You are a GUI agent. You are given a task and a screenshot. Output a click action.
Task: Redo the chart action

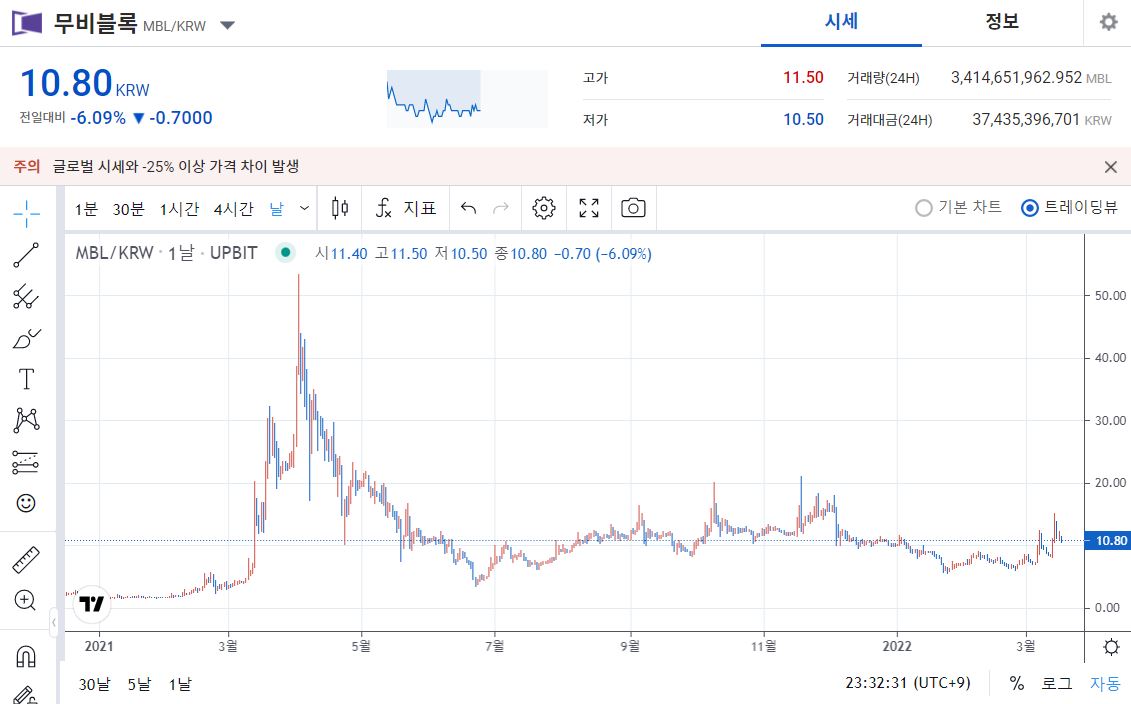(x=501, y=208)
